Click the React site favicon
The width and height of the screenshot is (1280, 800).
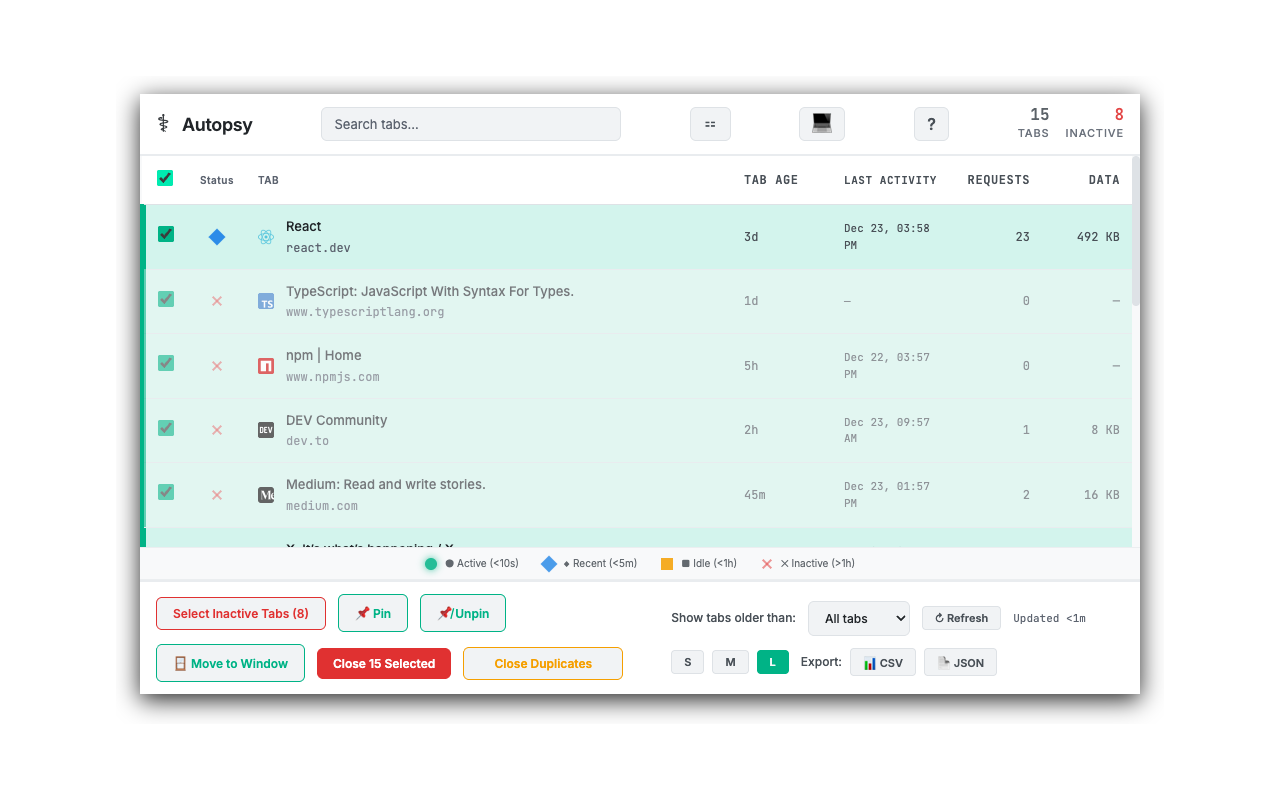click(x=265, y=237)
